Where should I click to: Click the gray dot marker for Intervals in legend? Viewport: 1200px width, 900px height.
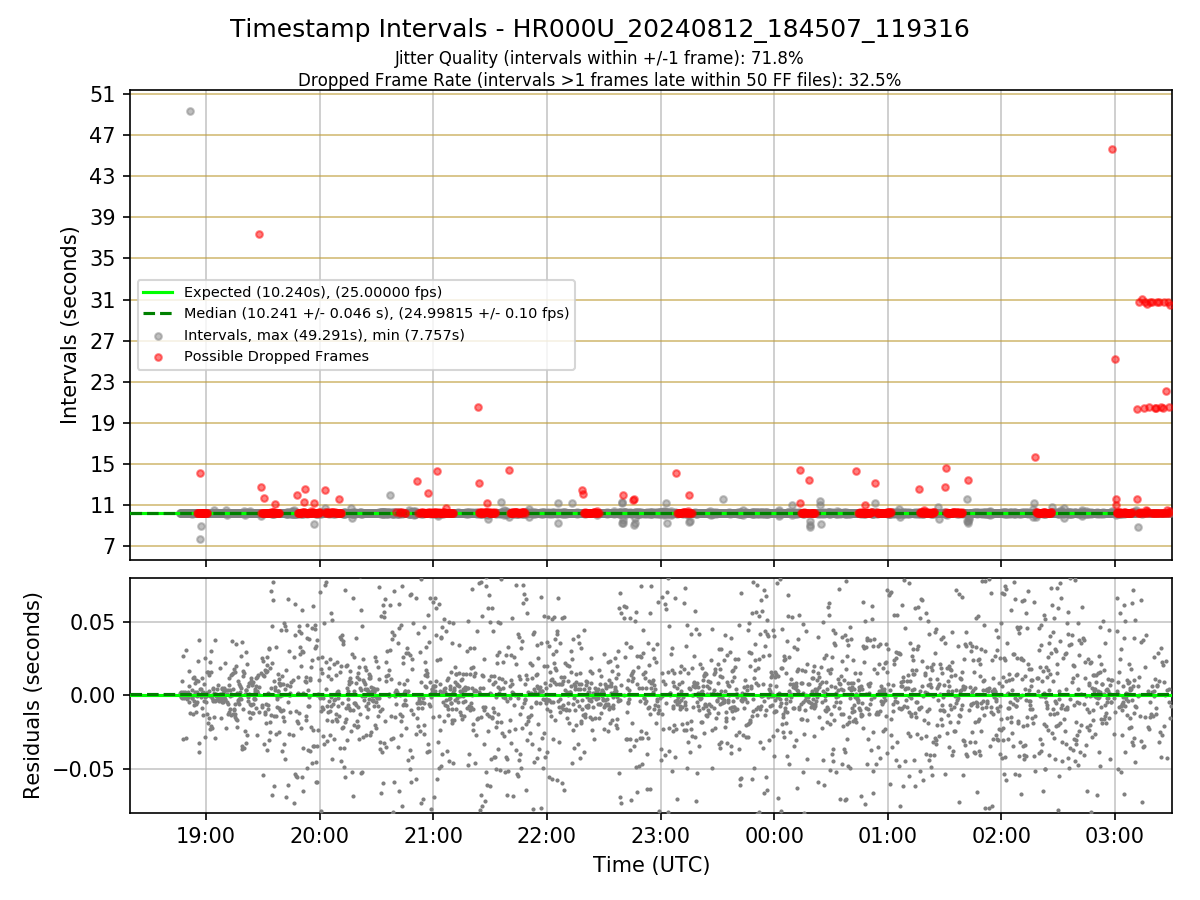pos(158,335)
